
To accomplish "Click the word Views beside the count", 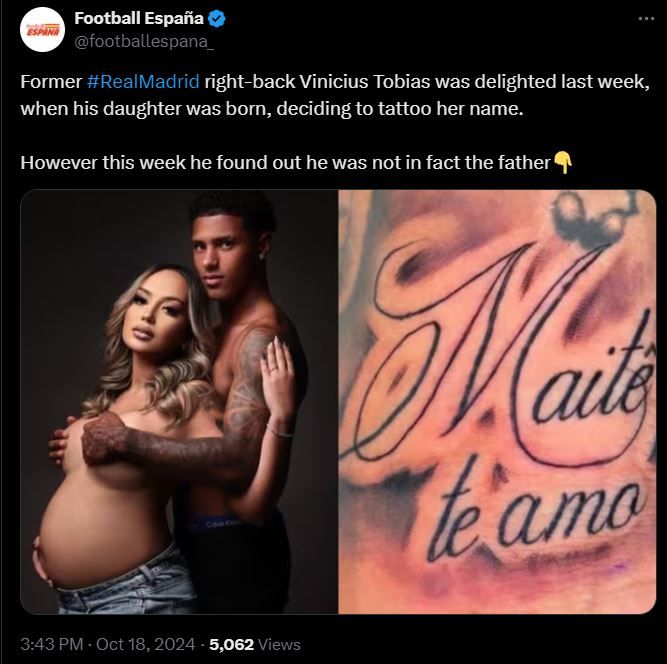I will point(279,644).
